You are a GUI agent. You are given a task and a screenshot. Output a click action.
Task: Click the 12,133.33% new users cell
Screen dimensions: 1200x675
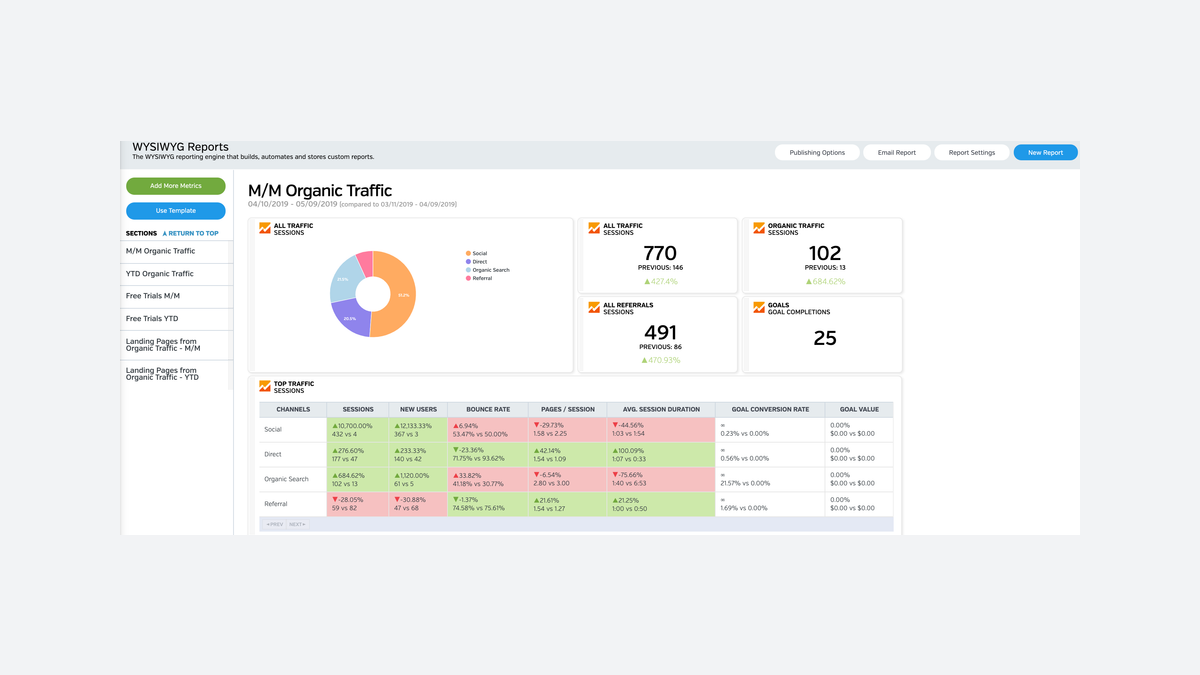point(419,430)
